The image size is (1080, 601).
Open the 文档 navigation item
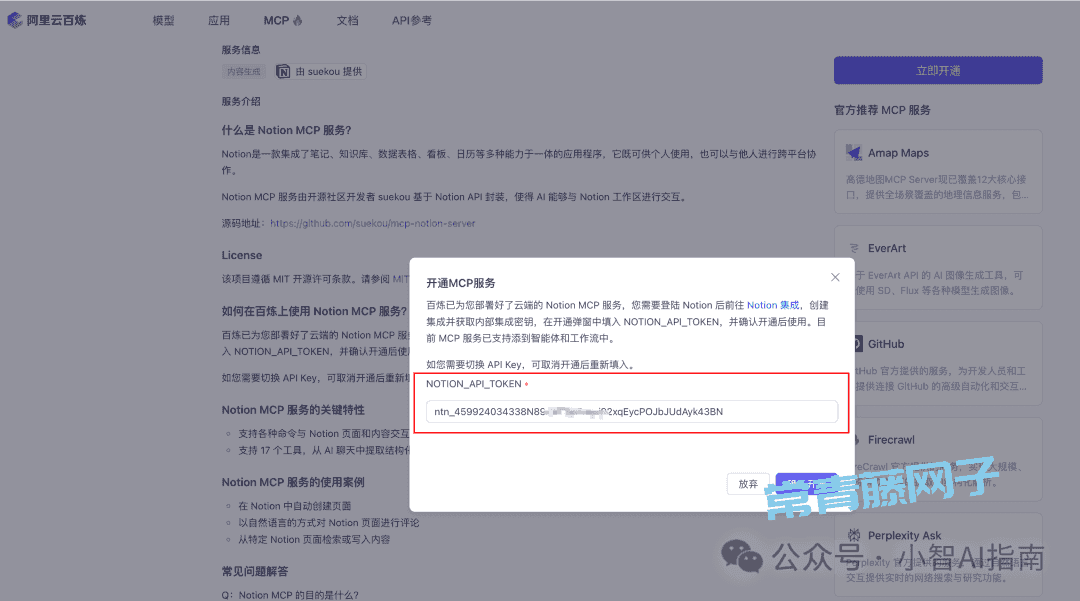(x=347, y=21)
